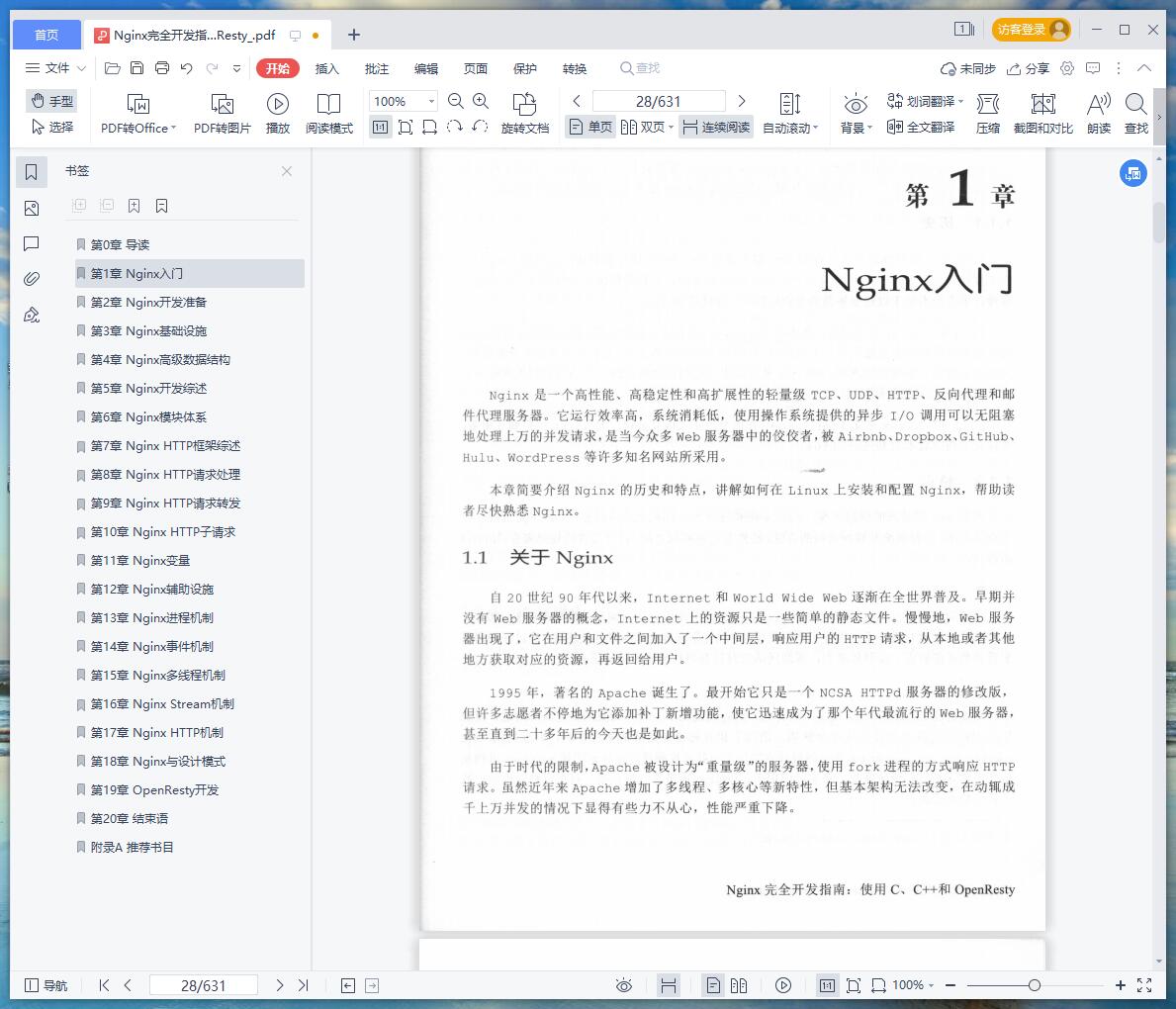
Task: Switch to the 保护 tab
Action: [x=525, y=68]
